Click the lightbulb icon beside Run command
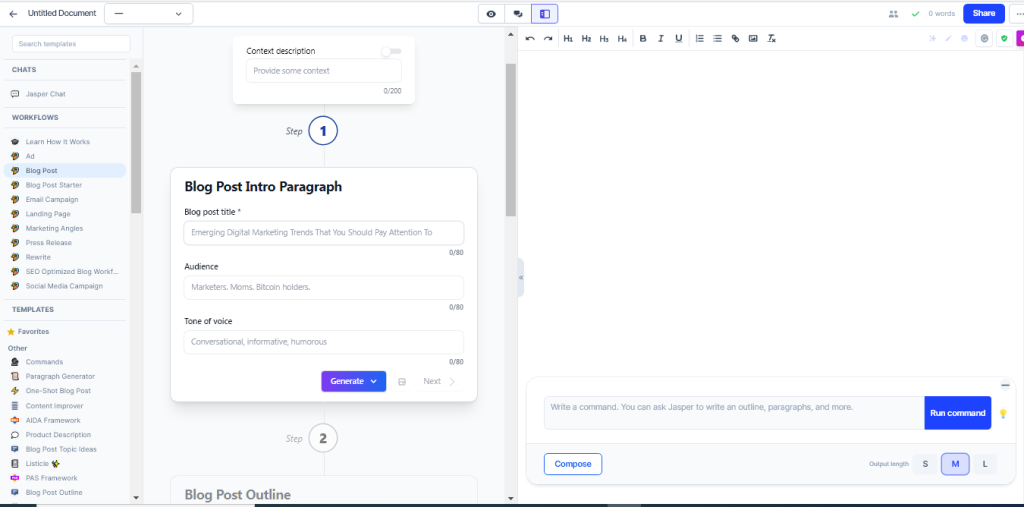Viewport: 1024px width, 507px height. click(1003, 414)
